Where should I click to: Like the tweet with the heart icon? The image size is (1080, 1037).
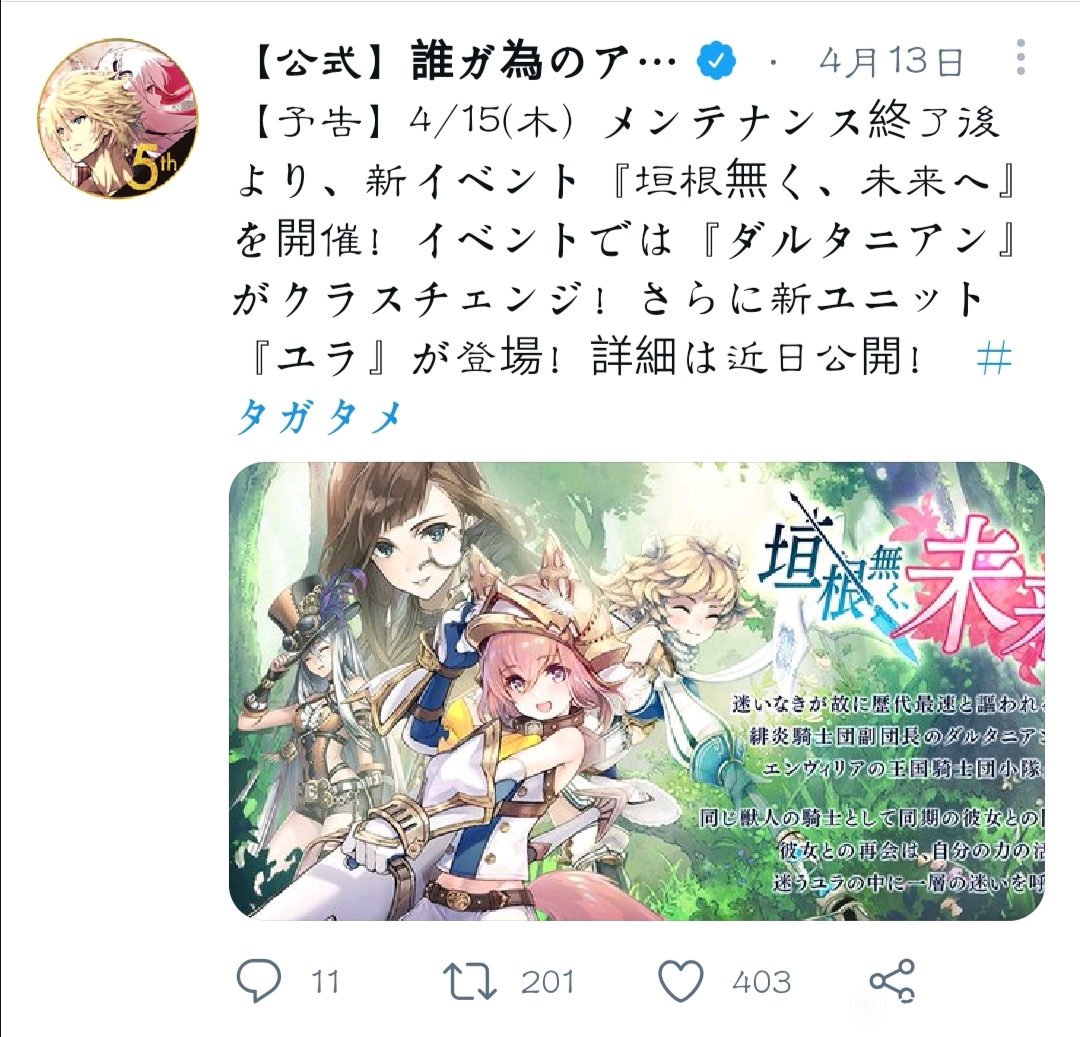tap(681, 981)
